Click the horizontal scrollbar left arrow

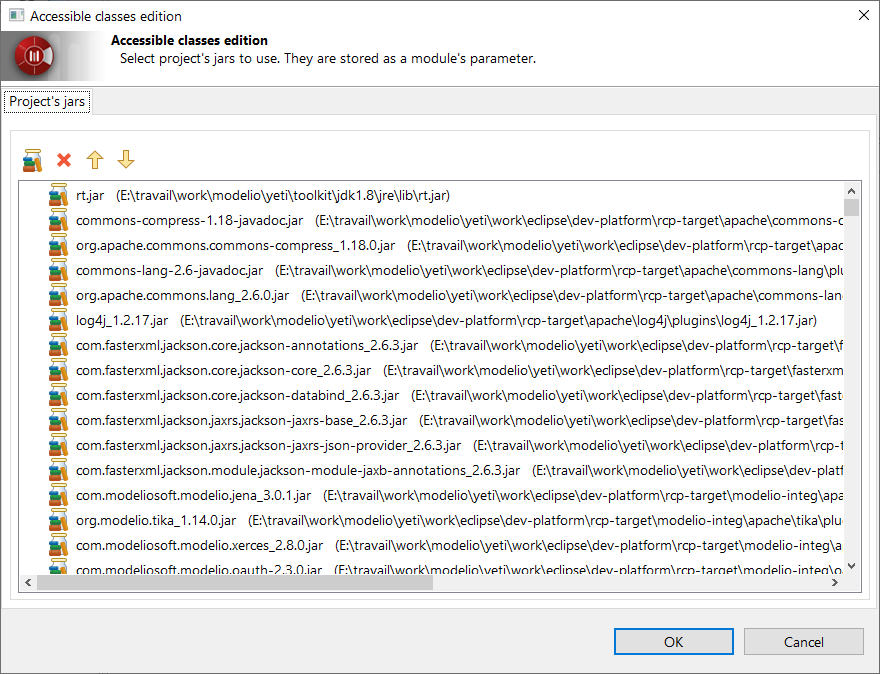[x=28, y=583]
